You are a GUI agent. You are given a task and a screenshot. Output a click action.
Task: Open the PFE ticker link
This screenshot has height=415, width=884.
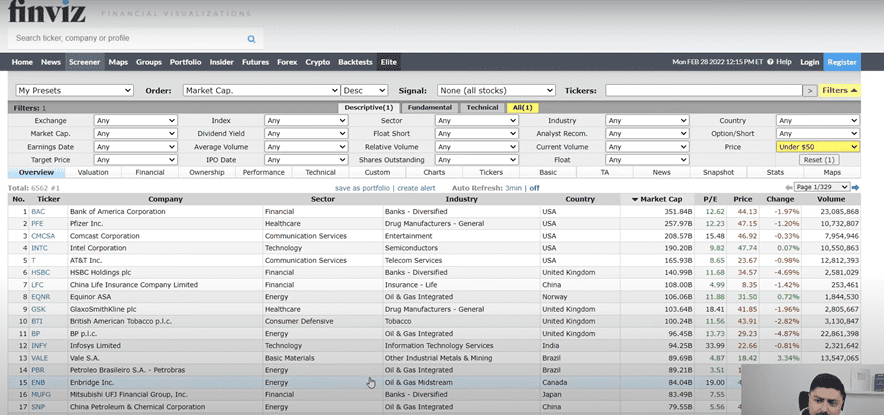click(38, 225)
